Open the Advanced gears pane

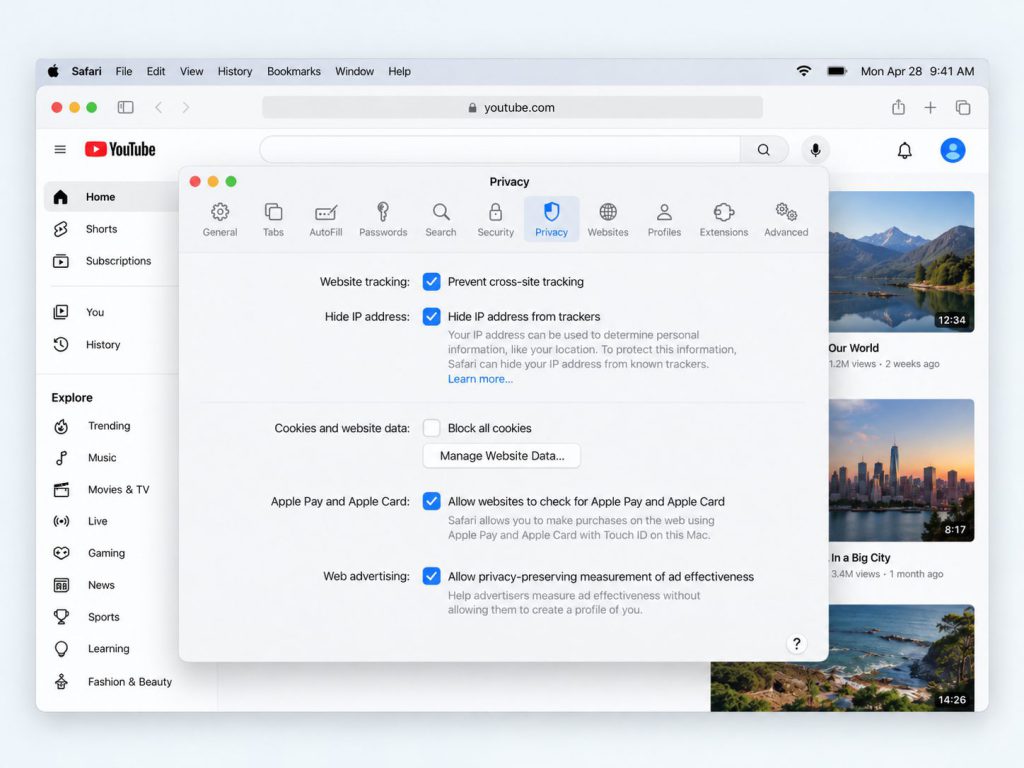(786, 219)
